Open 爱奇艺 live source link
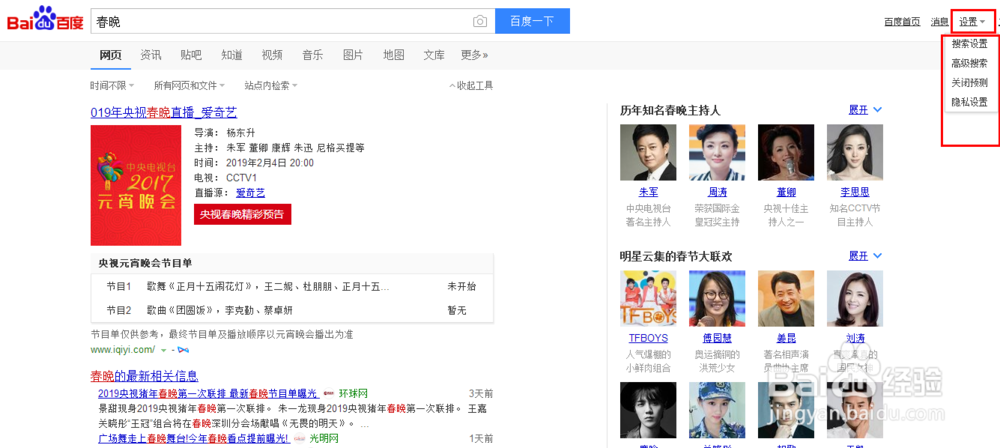The width and height of the screenshot is (1000, 448). [250, 192]
